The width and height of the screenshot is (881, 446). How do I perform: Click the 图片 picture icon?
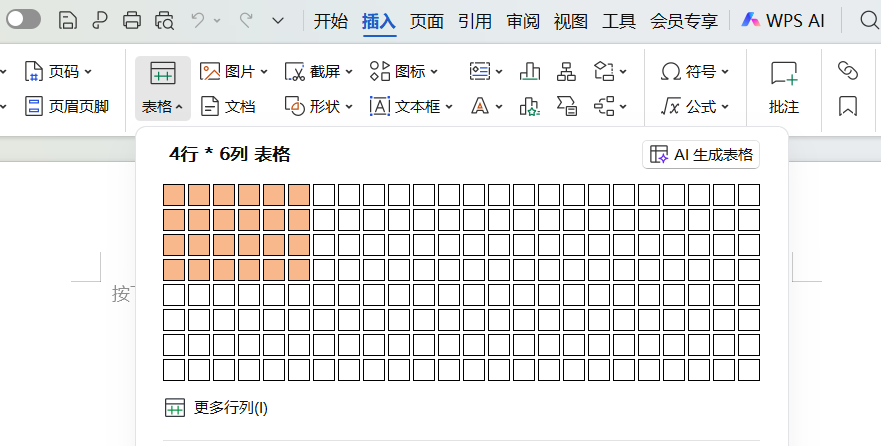click(x=210, y=72)
